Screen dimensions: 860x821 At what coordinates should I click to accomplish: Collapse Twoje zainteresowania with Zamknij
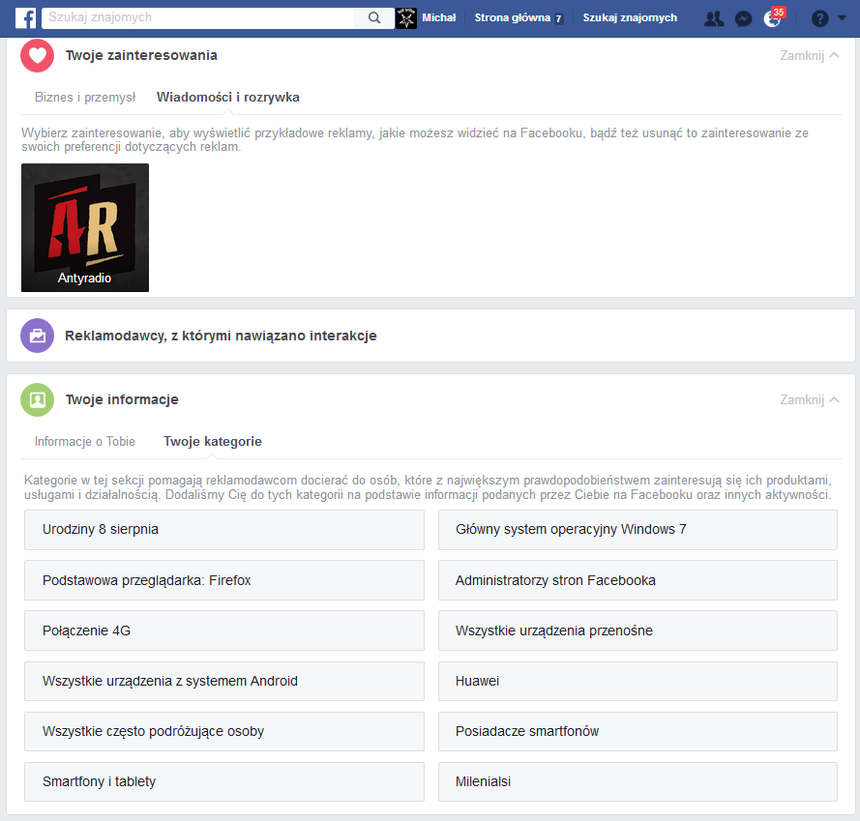click(x=810, y=55)
